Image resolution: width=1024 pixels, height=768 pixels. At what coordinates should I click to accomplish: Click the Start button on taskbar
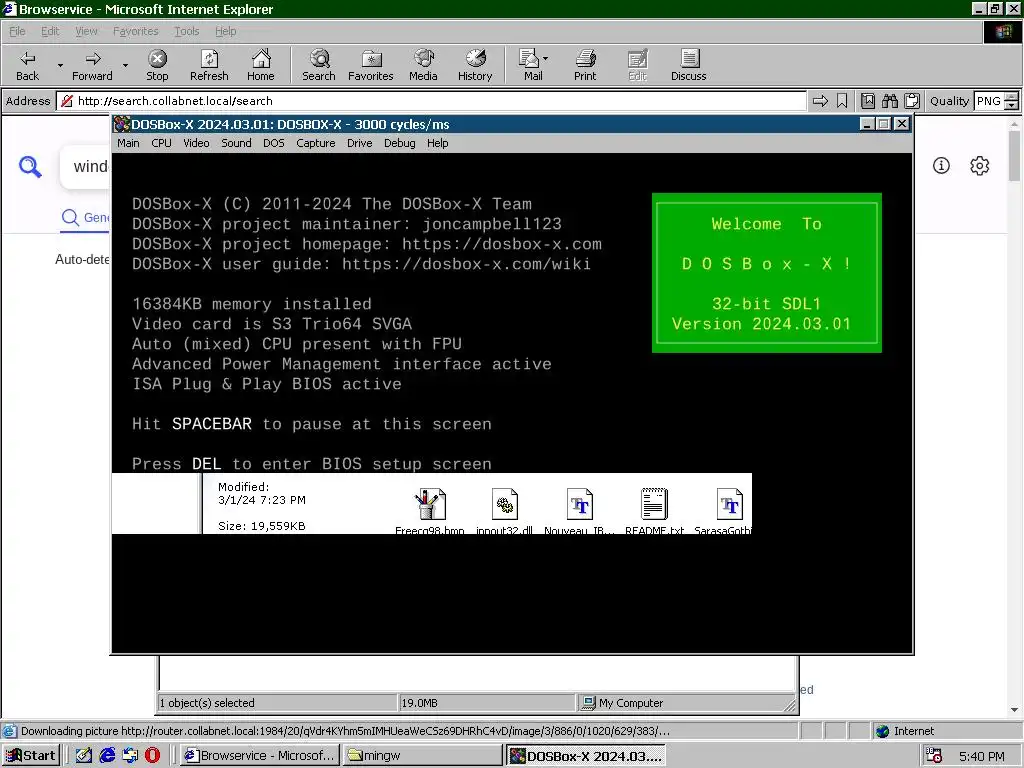coord(31,756)
